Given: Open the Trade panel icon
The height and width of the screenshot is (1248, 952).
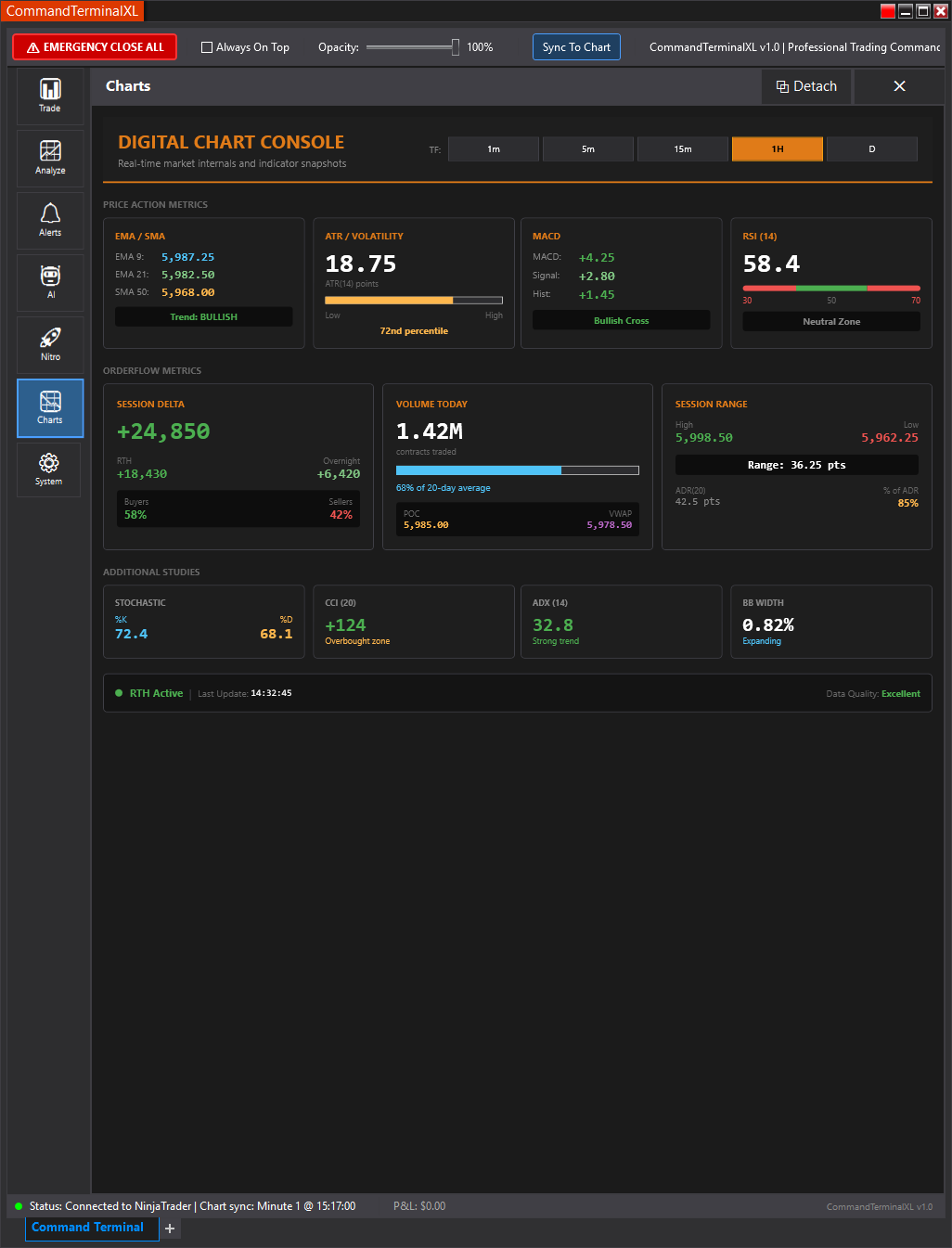Looking at the screenshot, I should [50, 96].
